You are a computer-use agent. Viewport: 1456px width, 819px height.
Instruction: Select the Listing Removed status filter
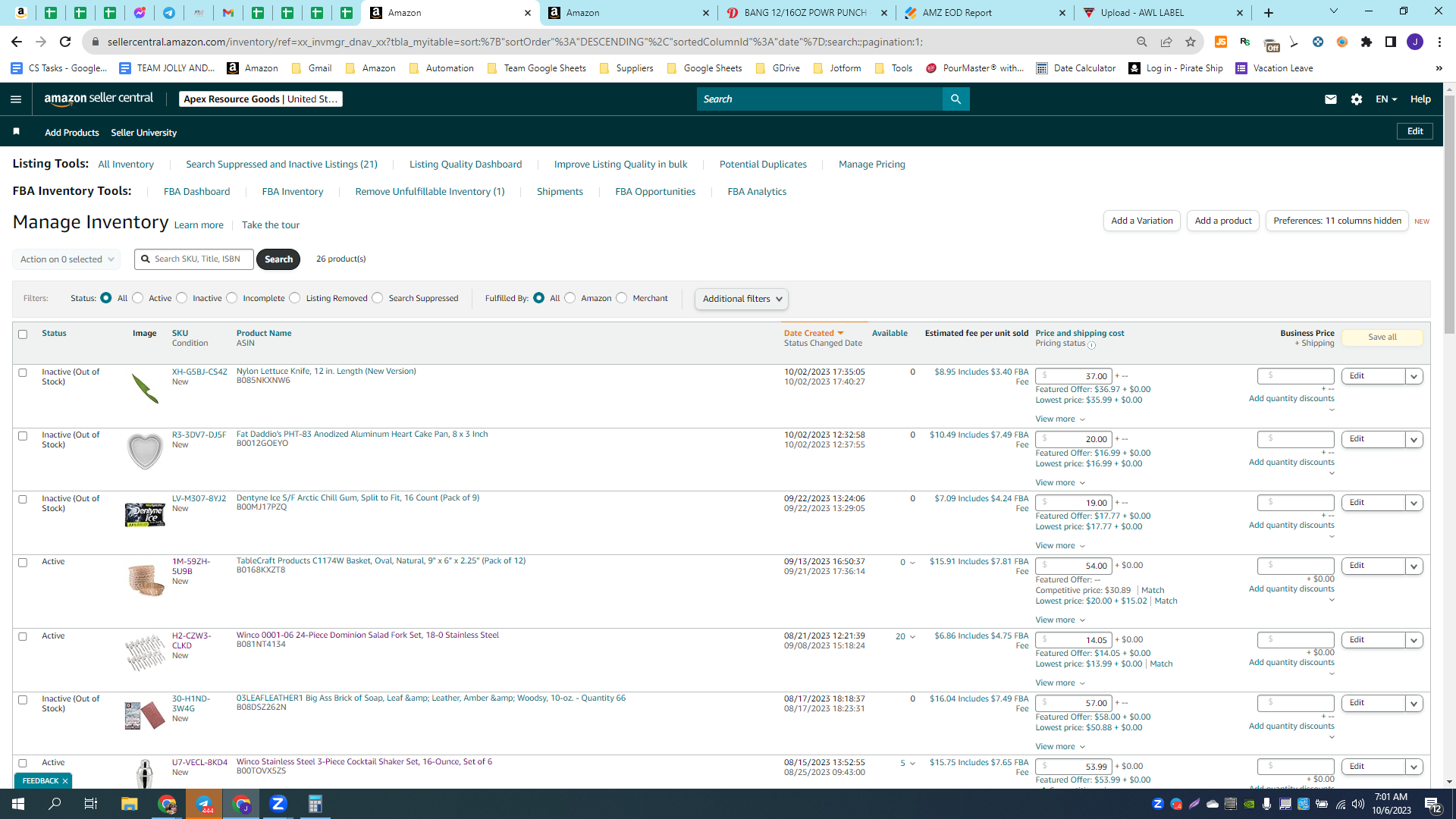pyautogui.click(x=295, y=298)
